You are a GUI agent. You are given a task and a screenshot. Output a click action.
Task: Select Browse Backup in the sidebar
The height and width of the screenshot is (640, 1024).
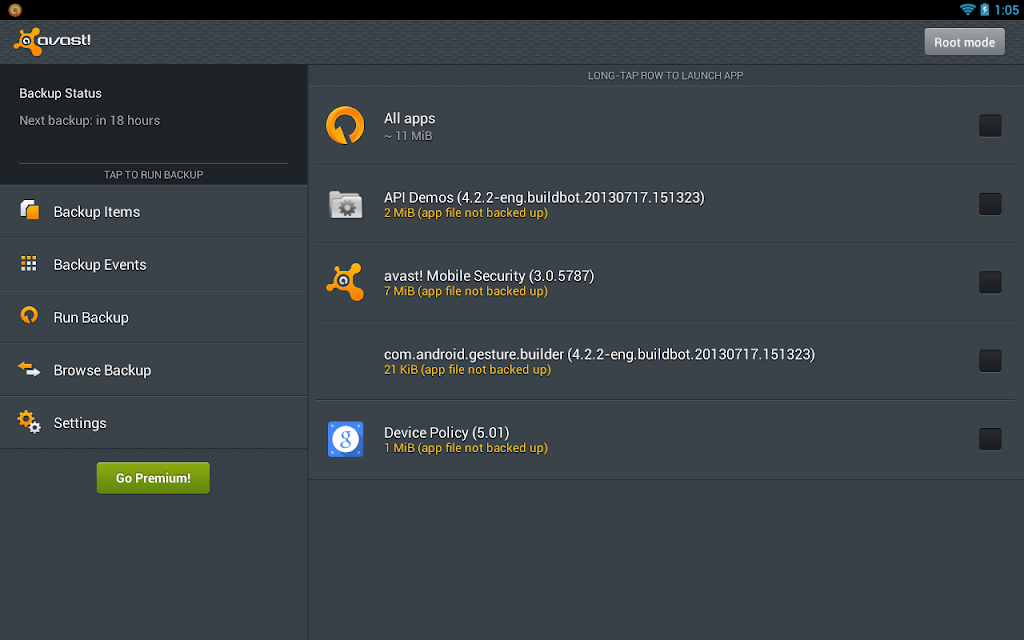point(153,370)
